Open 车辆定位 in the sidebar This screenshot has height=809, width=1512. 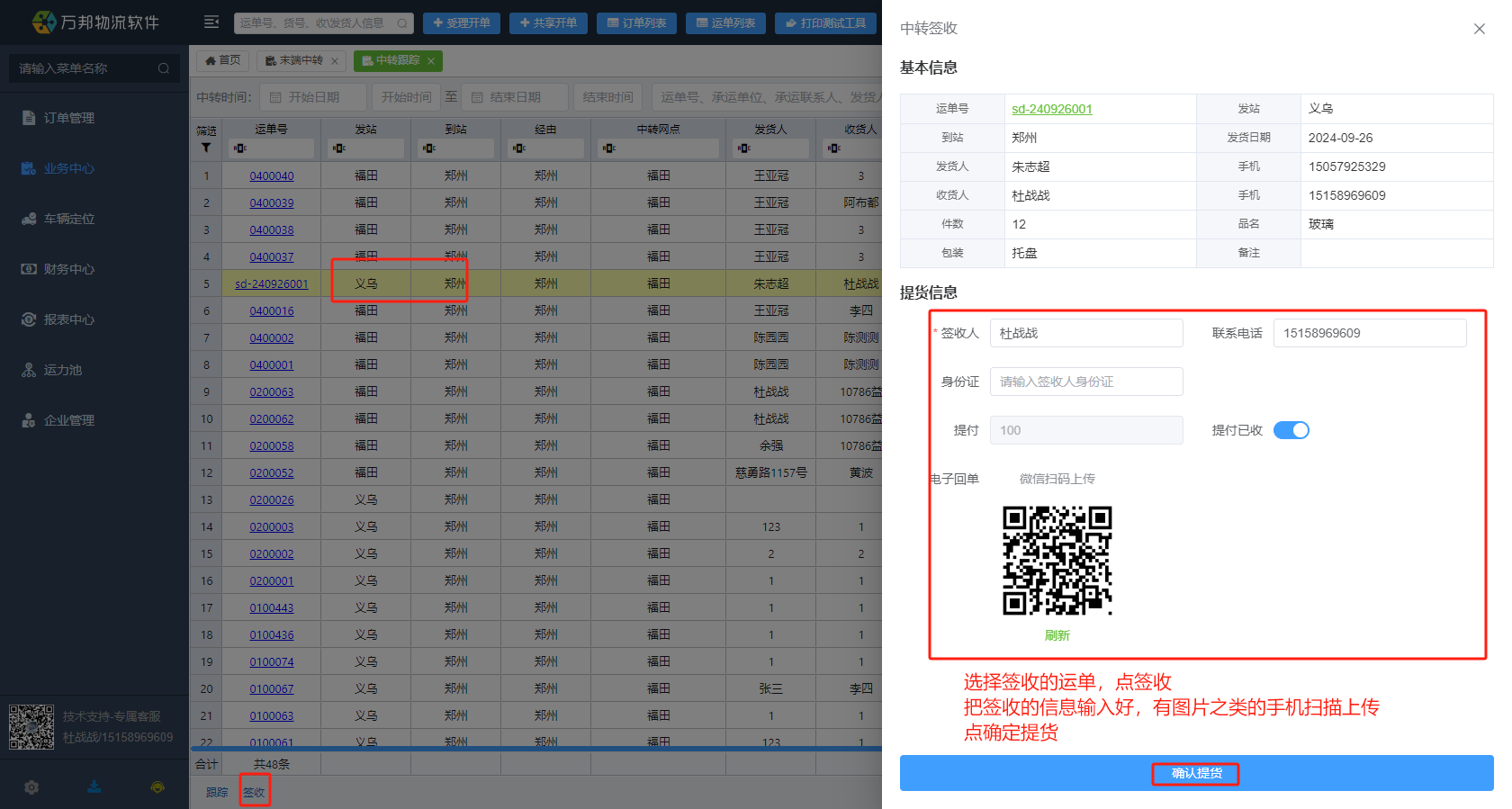[x=69, y=219]
